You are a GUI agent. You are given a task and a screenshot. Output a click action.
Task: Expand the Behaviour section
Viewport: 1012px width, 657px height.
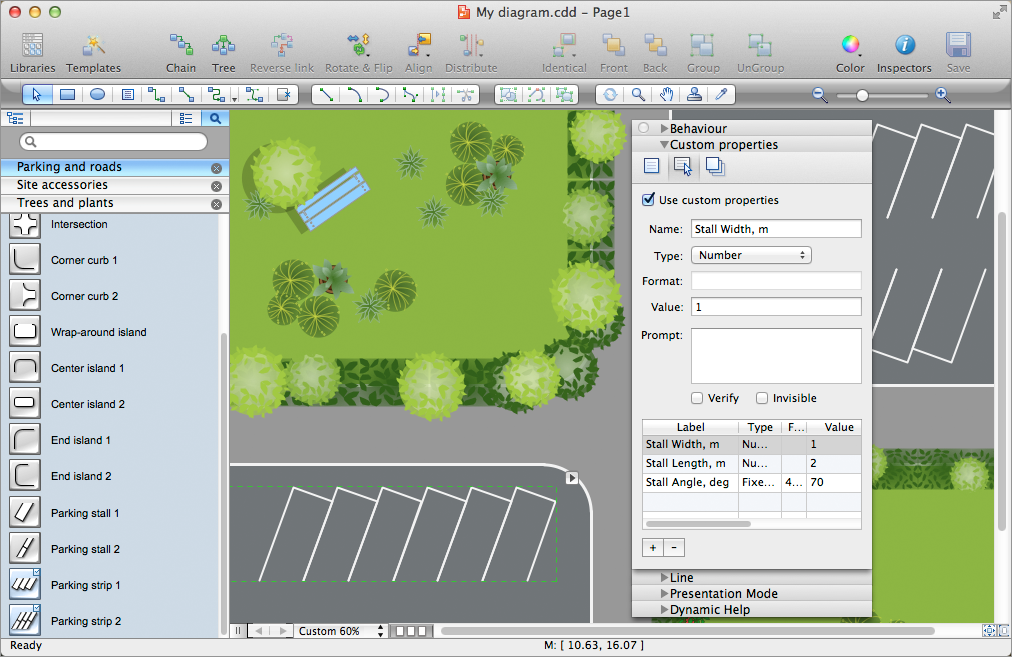click(663, 128)
